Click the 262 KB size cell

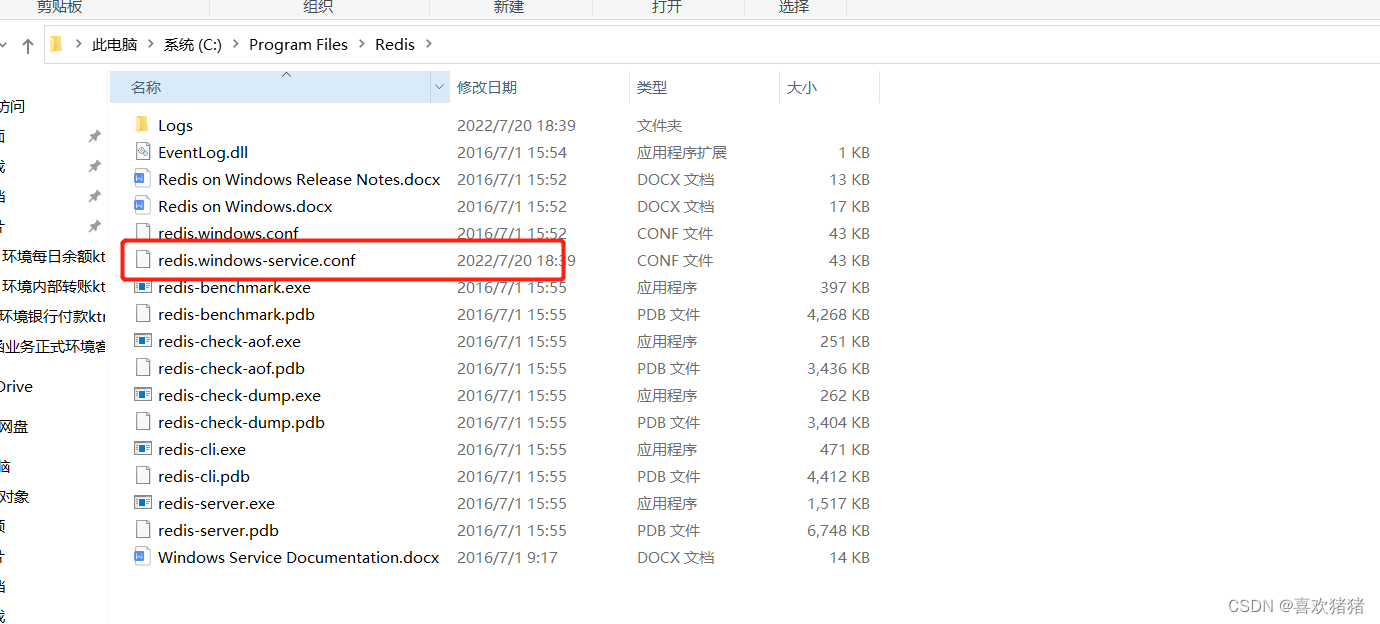pyautogui.click(x=845, y=395)
